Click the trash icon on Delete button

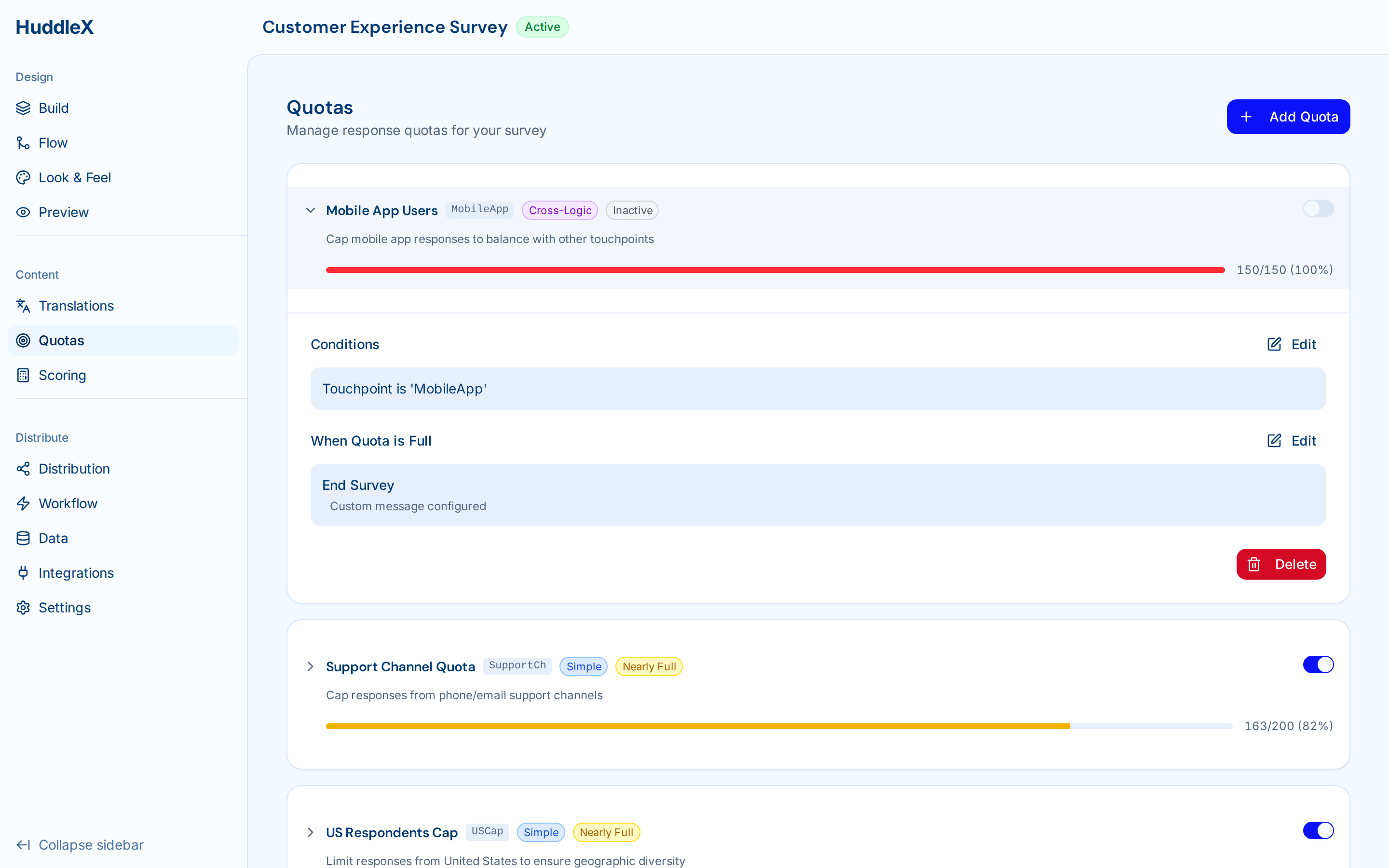point(1254,564)
